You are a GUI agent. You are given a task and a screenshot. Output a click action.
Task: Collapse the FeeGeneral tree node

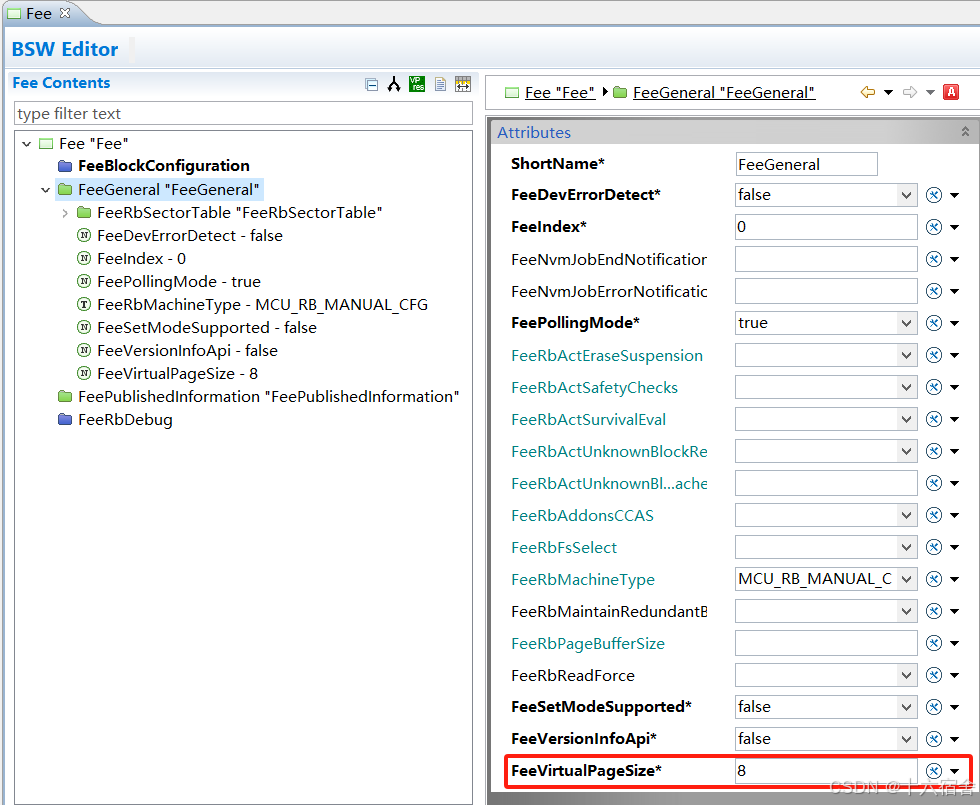click(46, 190)
